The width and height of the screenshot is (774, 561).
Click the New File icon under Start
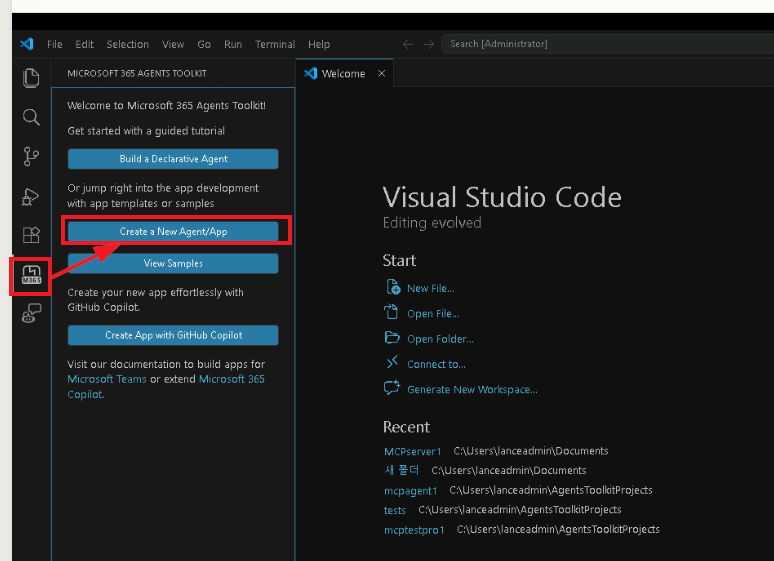tap(392, 287)
